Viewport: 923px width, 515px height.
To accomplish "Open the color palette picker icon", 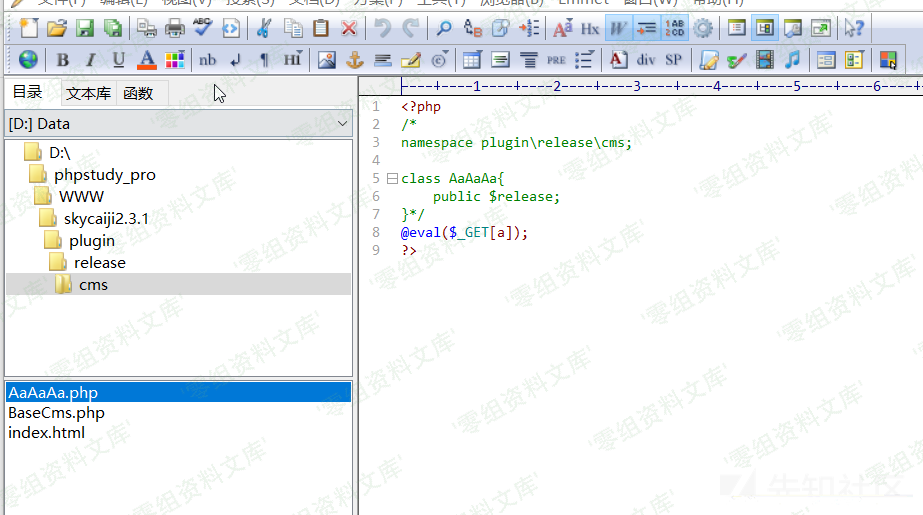I will [x=174, y=60].
